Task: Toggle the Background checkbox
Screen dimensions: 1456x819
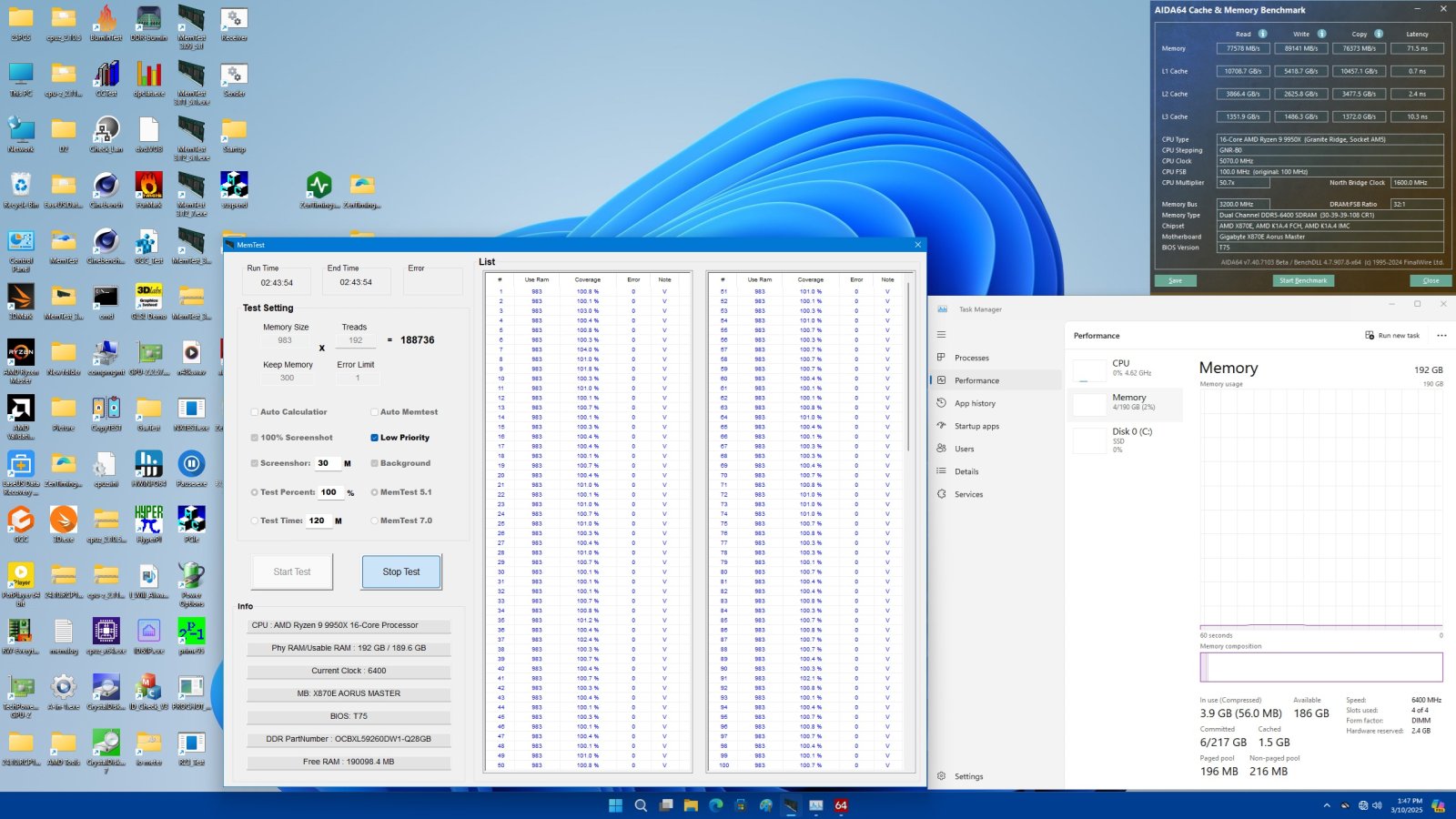Action: 374,463
